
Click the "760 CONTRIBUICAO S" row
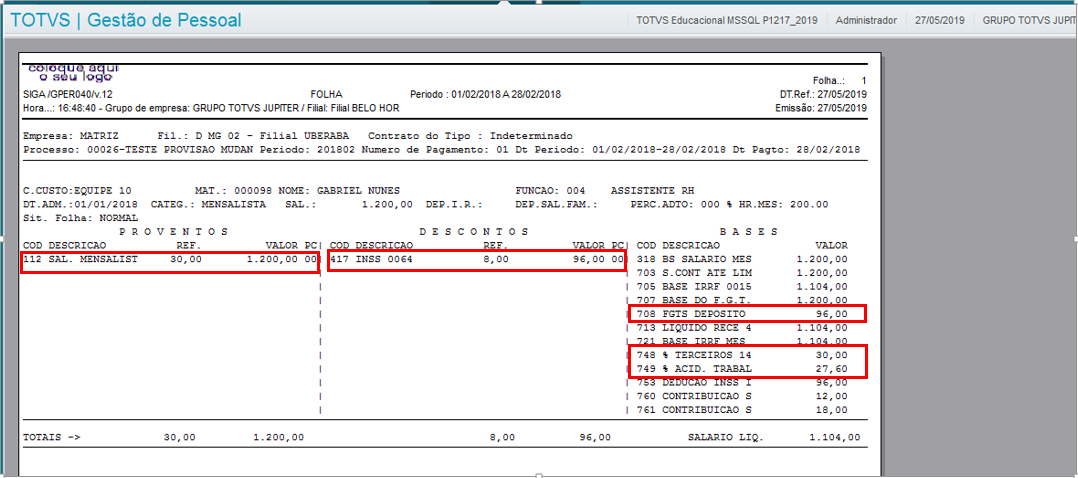point(742,397)
